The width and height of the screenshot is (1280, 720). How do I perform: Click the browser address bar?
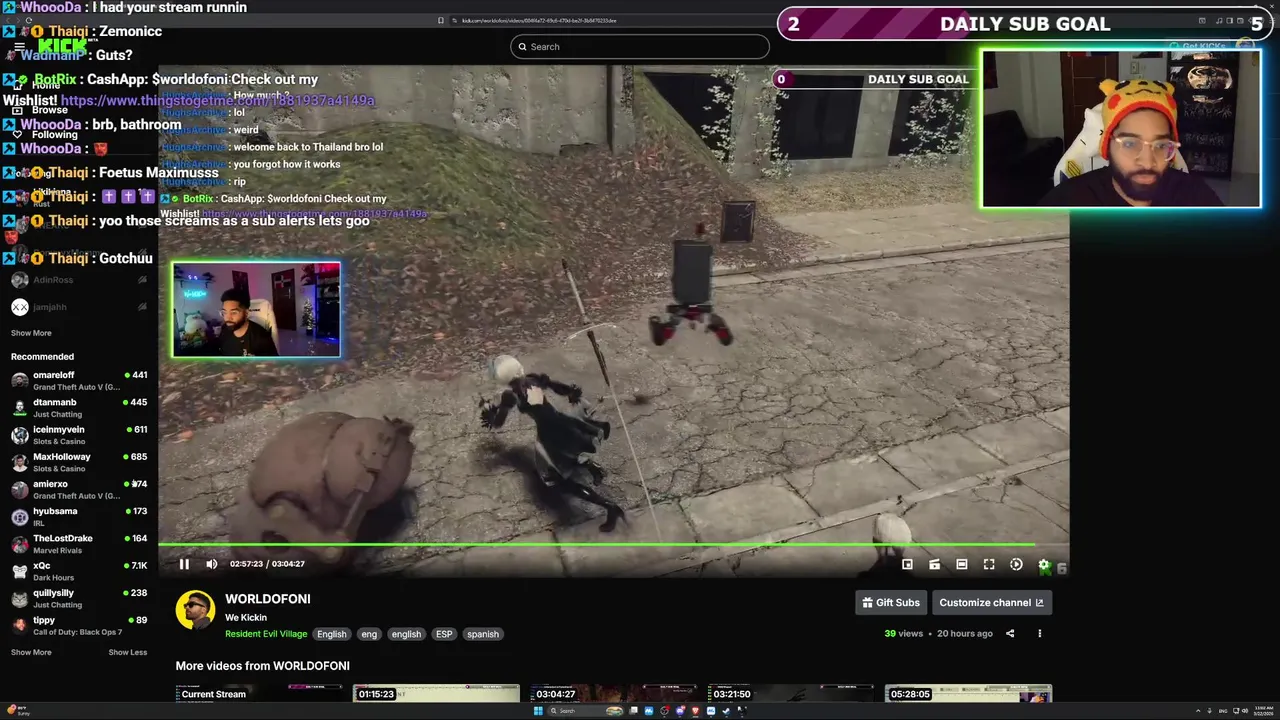coord(612,20)
